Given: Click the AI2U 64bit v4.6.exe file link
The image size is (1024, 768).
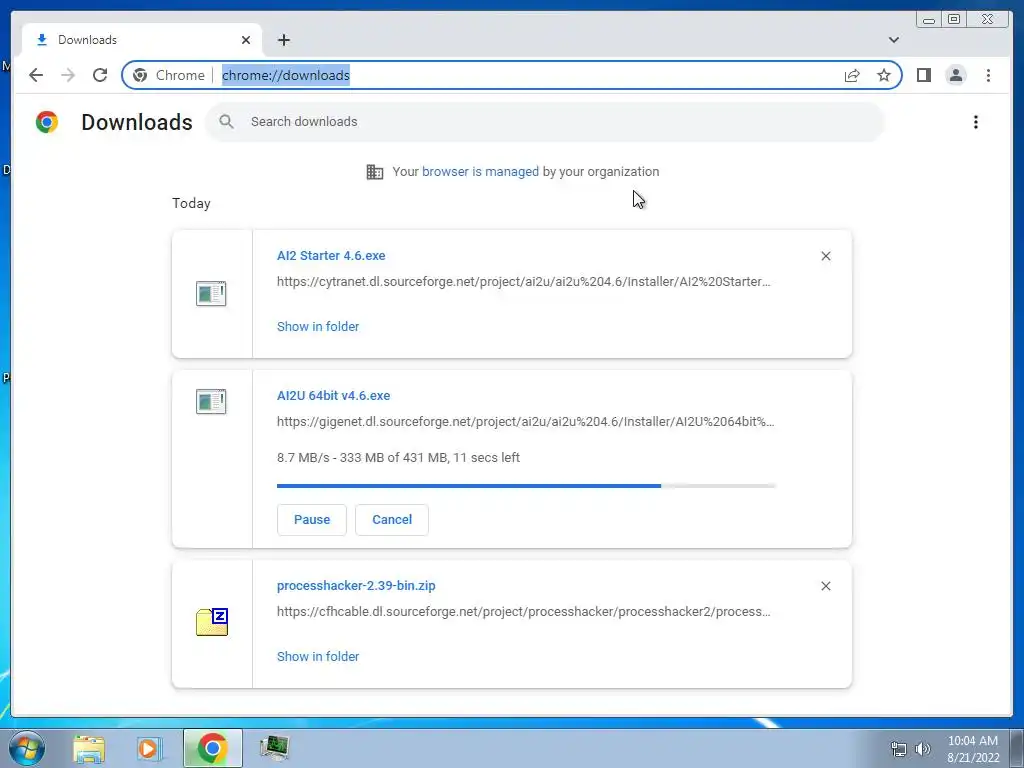Looking at the screenshot, I should pos(333,396).
